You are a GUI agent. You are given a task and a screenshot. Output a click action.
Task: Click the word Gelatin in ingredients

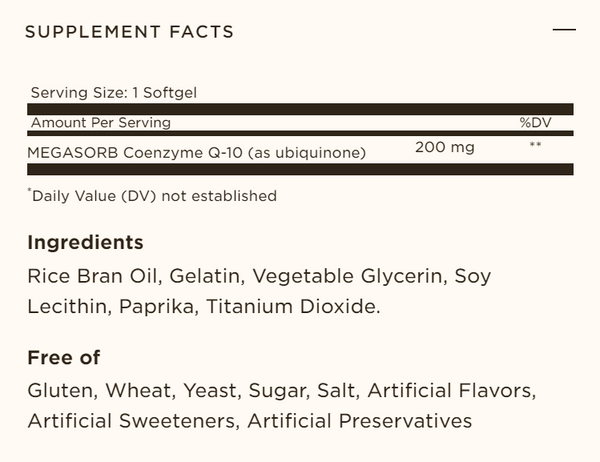(205, 275)
